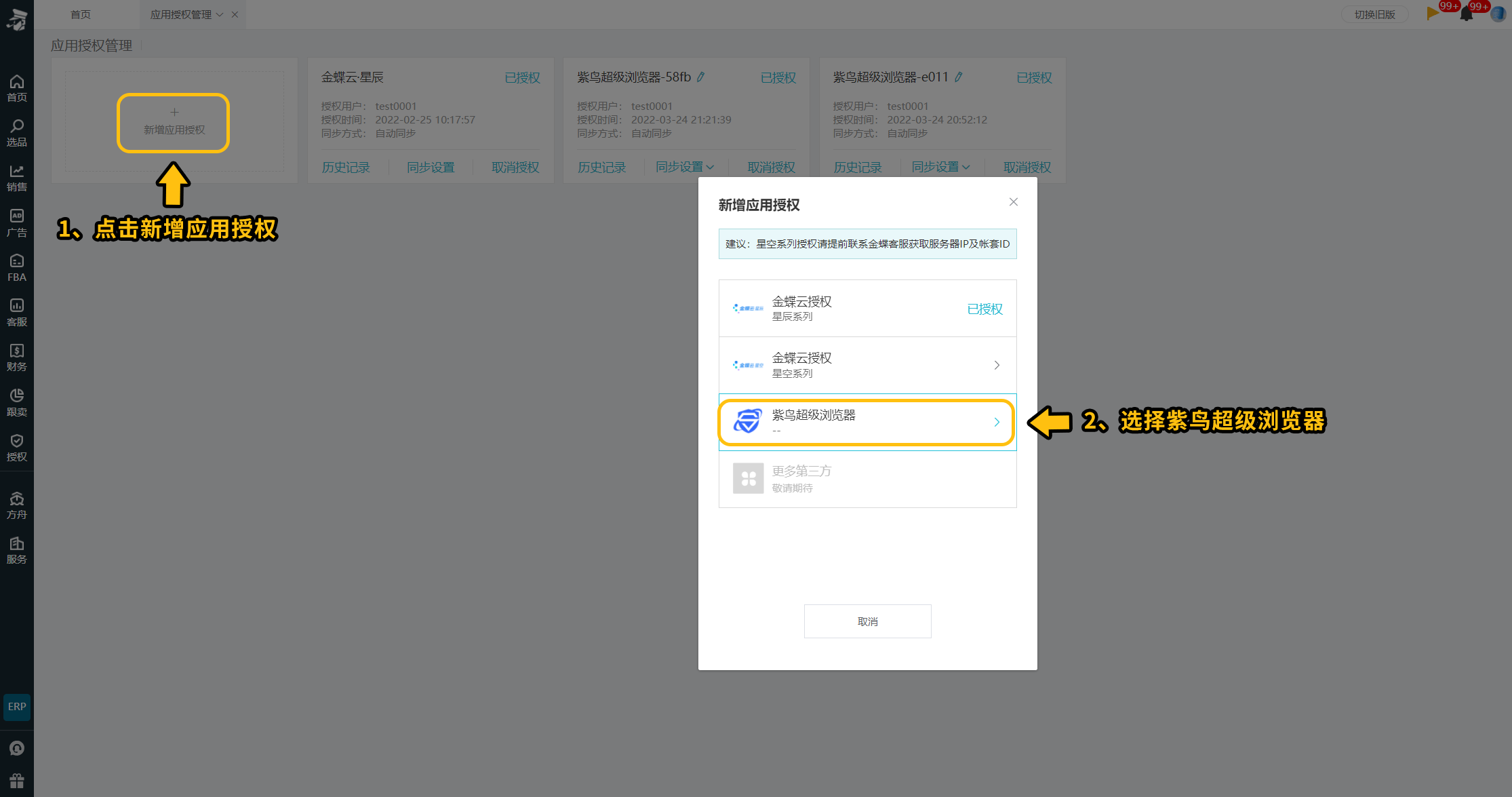Click 已授权 status on 紫鸟超级浏览器-58fb card
1512x797 pixels.
[x=778, y=78]
